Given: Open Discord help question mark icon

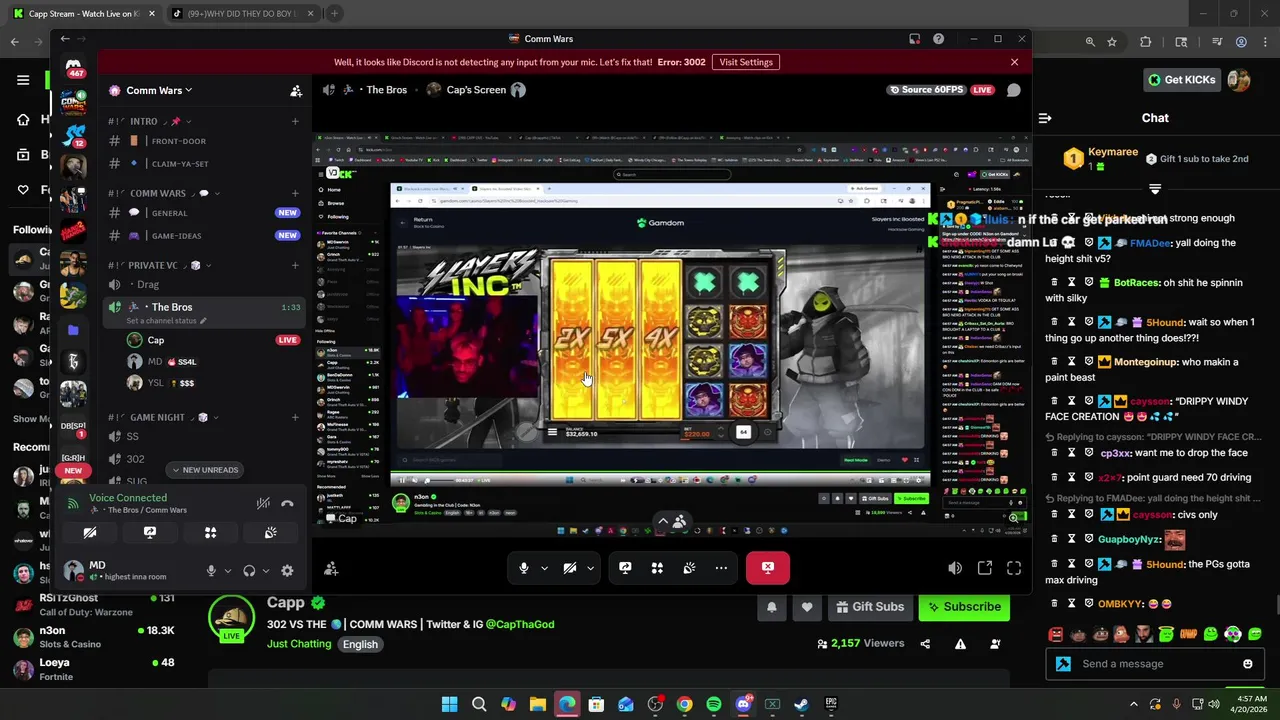Looking at the screenshot, I should click(938, 39).
